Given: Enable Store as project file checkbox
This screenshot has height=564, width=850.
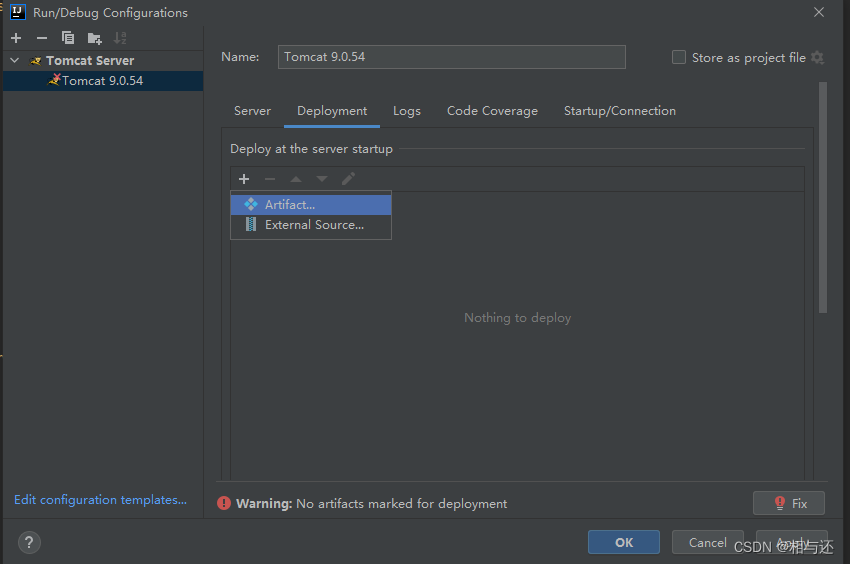Looking at the screenshot, I should (x=679, y=57).
